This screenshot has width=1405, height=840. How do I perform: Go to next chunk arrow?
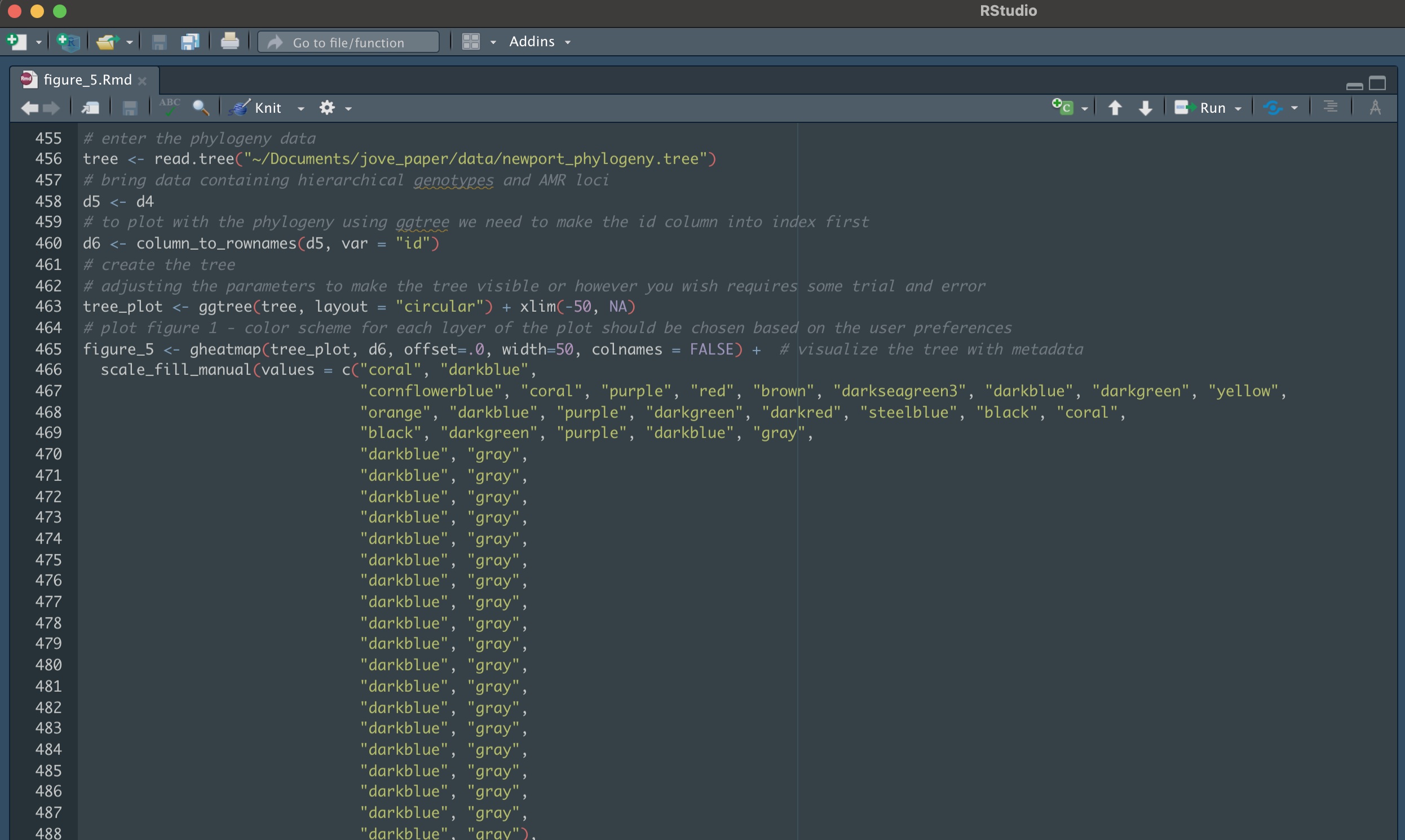[x=1145, y=108]
